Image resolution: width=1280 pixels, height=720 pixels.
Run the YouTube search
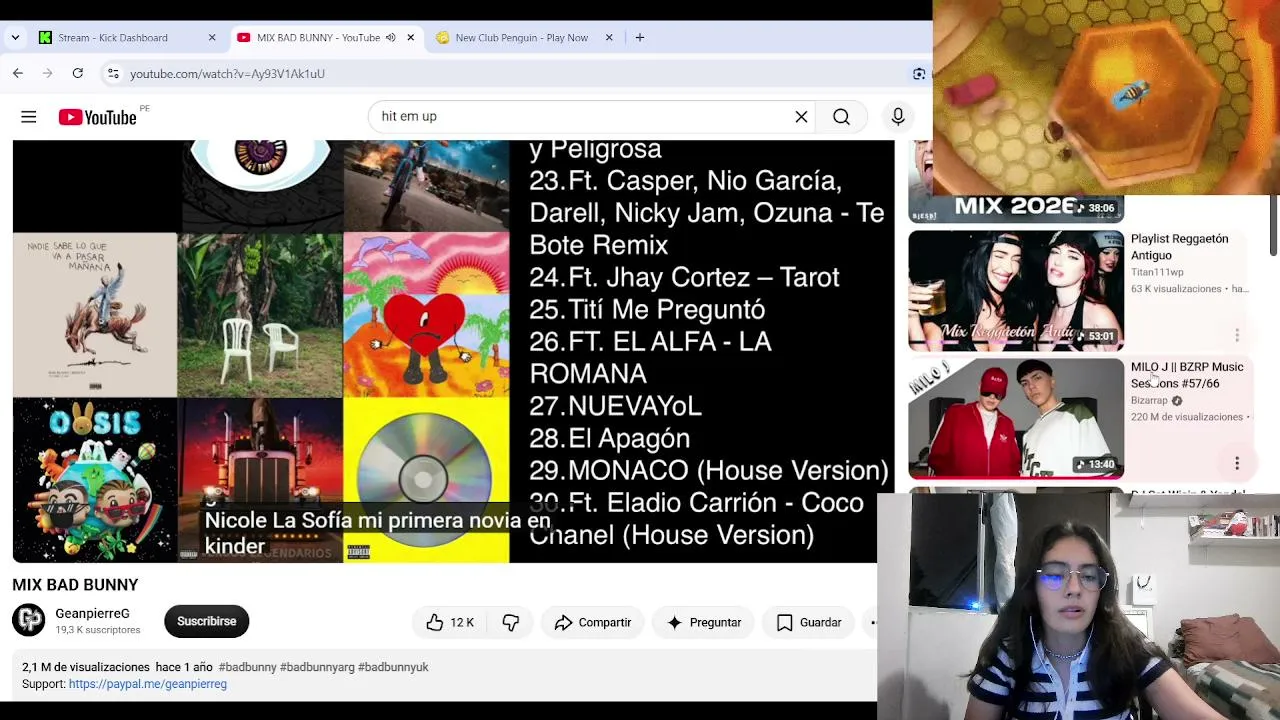pyautogui.click(x=841, y=117)
